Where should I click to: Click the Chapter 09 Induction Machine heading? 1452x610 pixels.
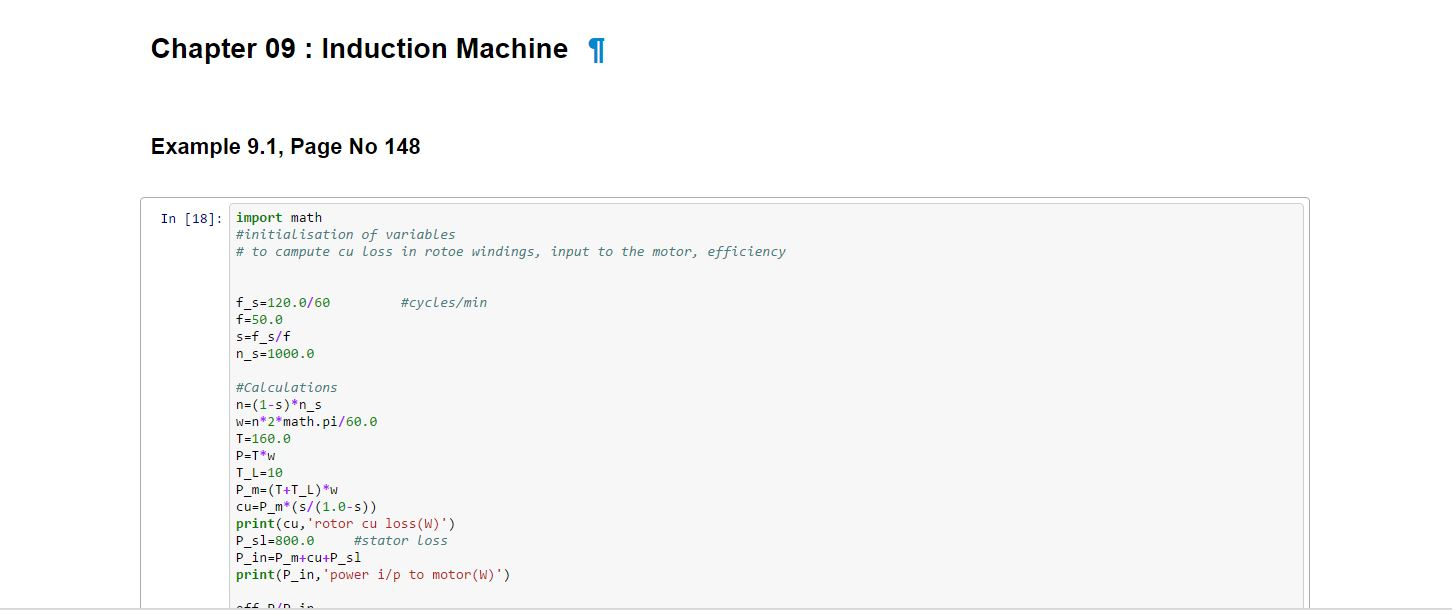click(359, 49)
